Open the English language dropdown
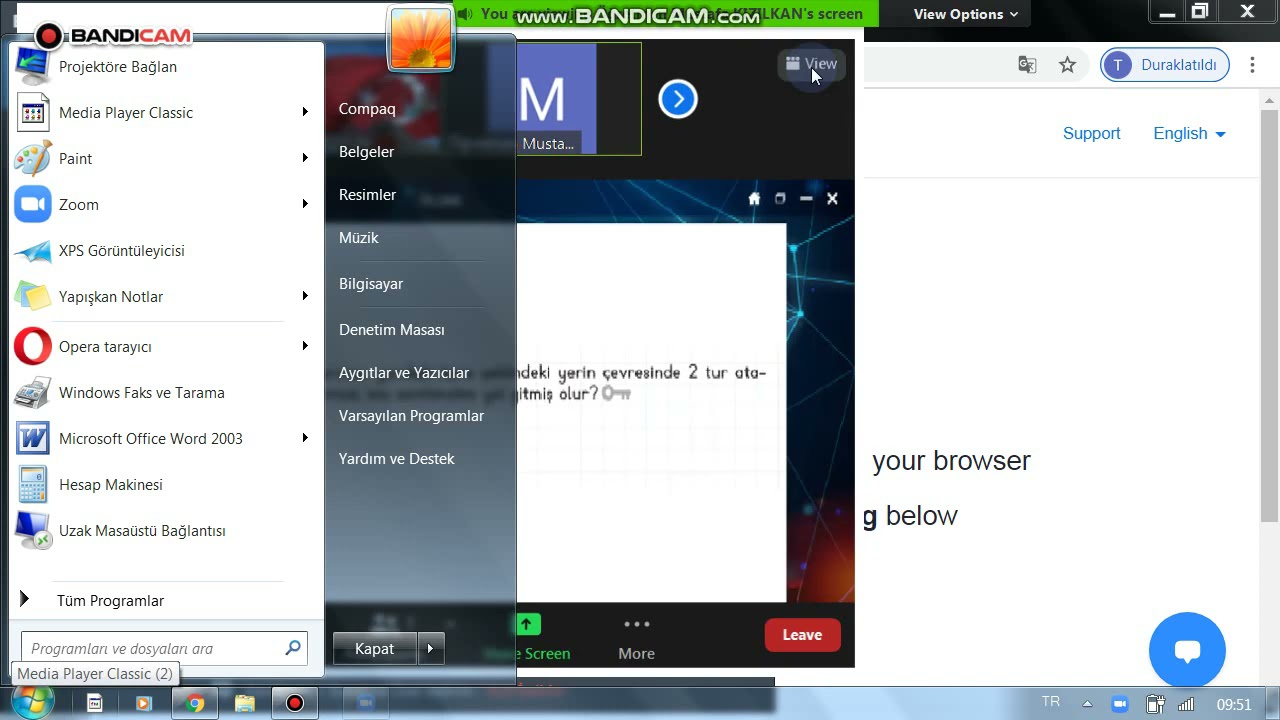Screen dimensions: 1280x720 (1189, 134)
